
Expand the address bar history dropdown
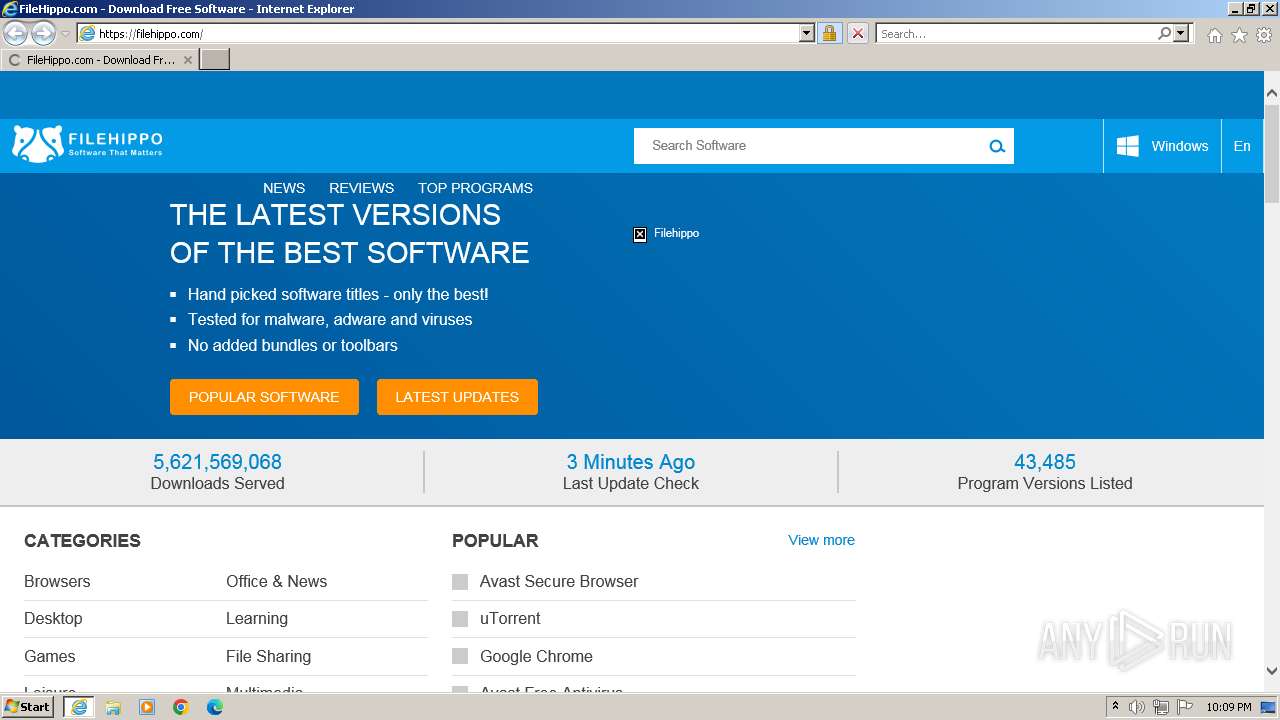(807, 33)
